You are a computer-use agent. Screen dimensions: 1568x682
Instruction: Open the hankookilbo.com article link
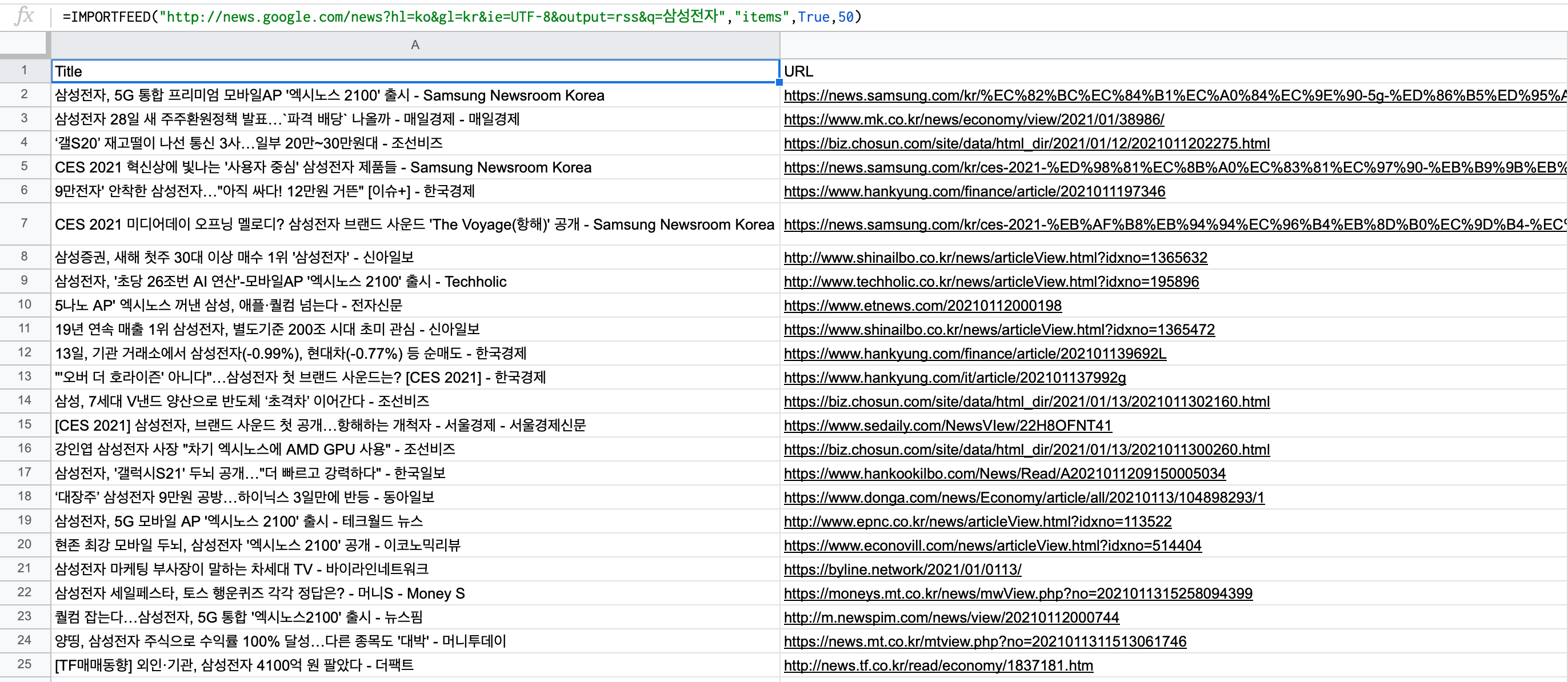(x=1005, y=474)
